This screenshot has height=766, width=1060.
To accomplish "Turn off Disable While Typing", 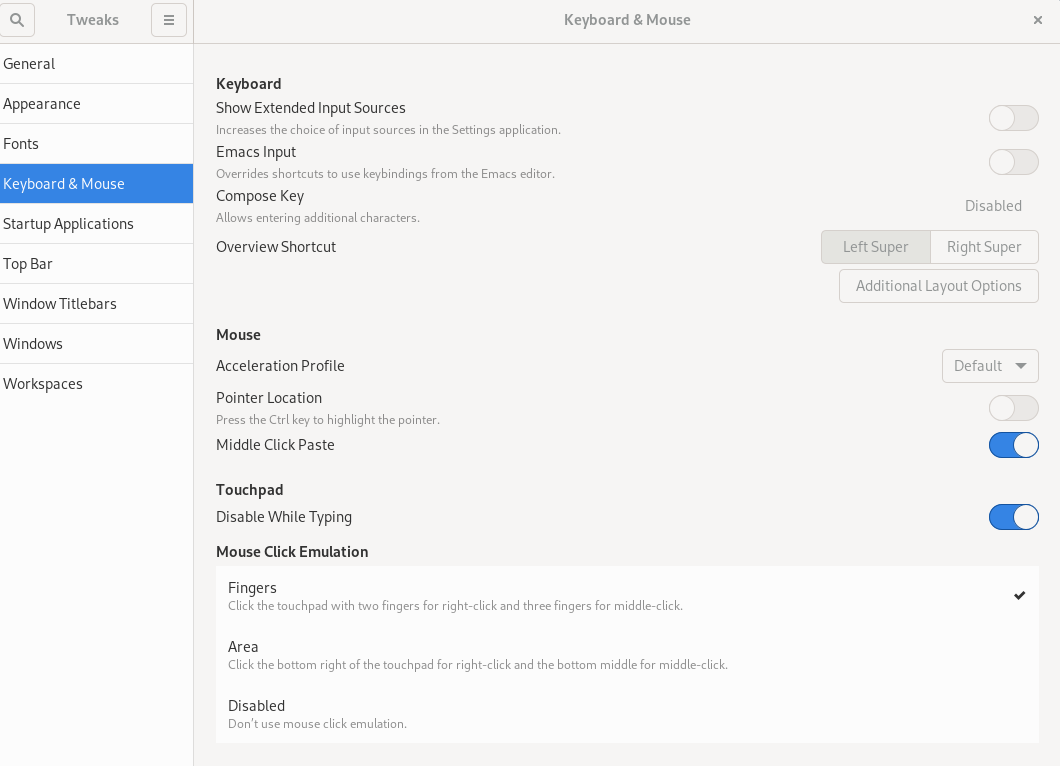I will [1013, 517].
